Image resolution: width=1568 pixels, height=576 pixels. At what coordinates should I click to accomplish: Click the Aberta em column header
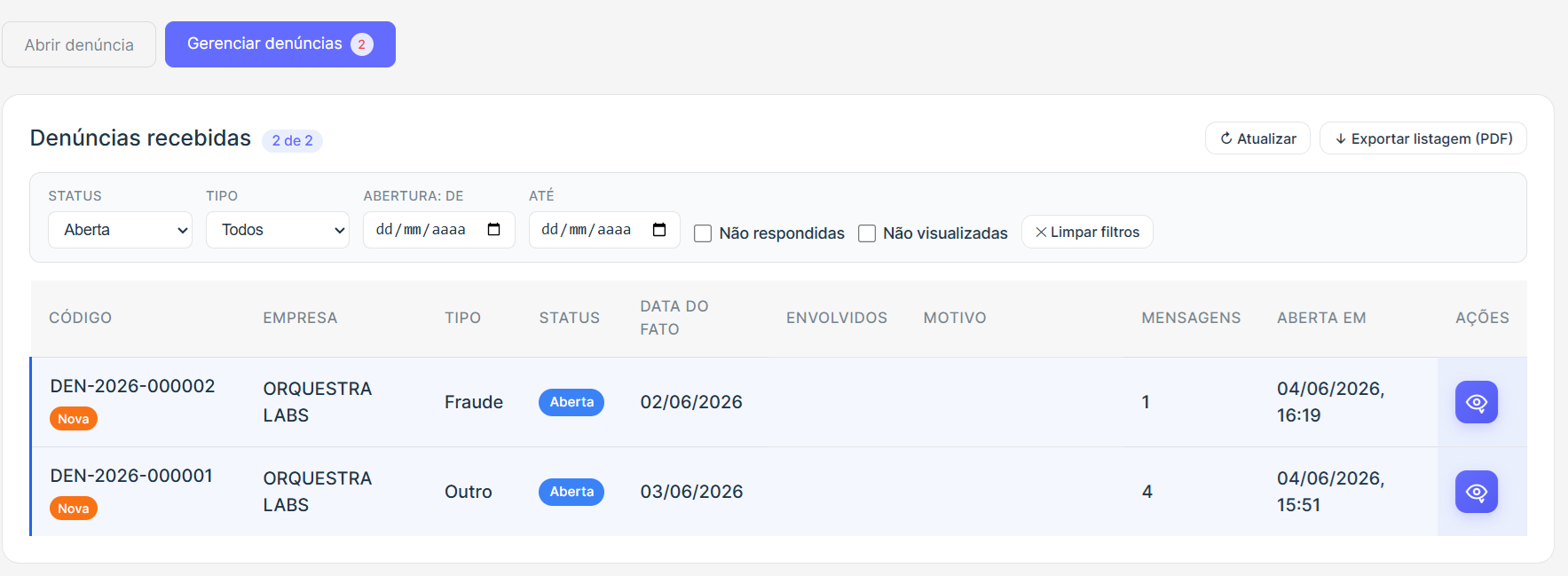1321,318
